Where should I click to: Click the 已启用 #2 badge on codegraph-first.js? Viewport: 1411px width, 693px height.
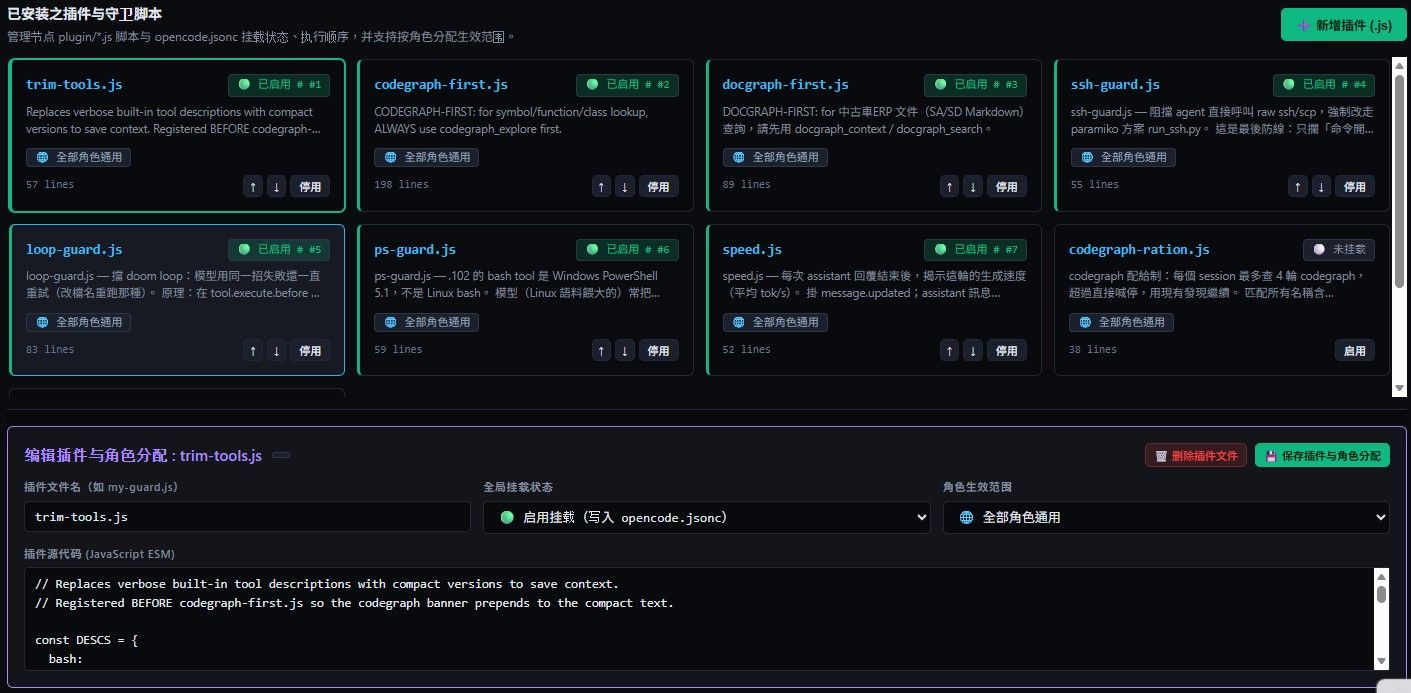(627, 85)
